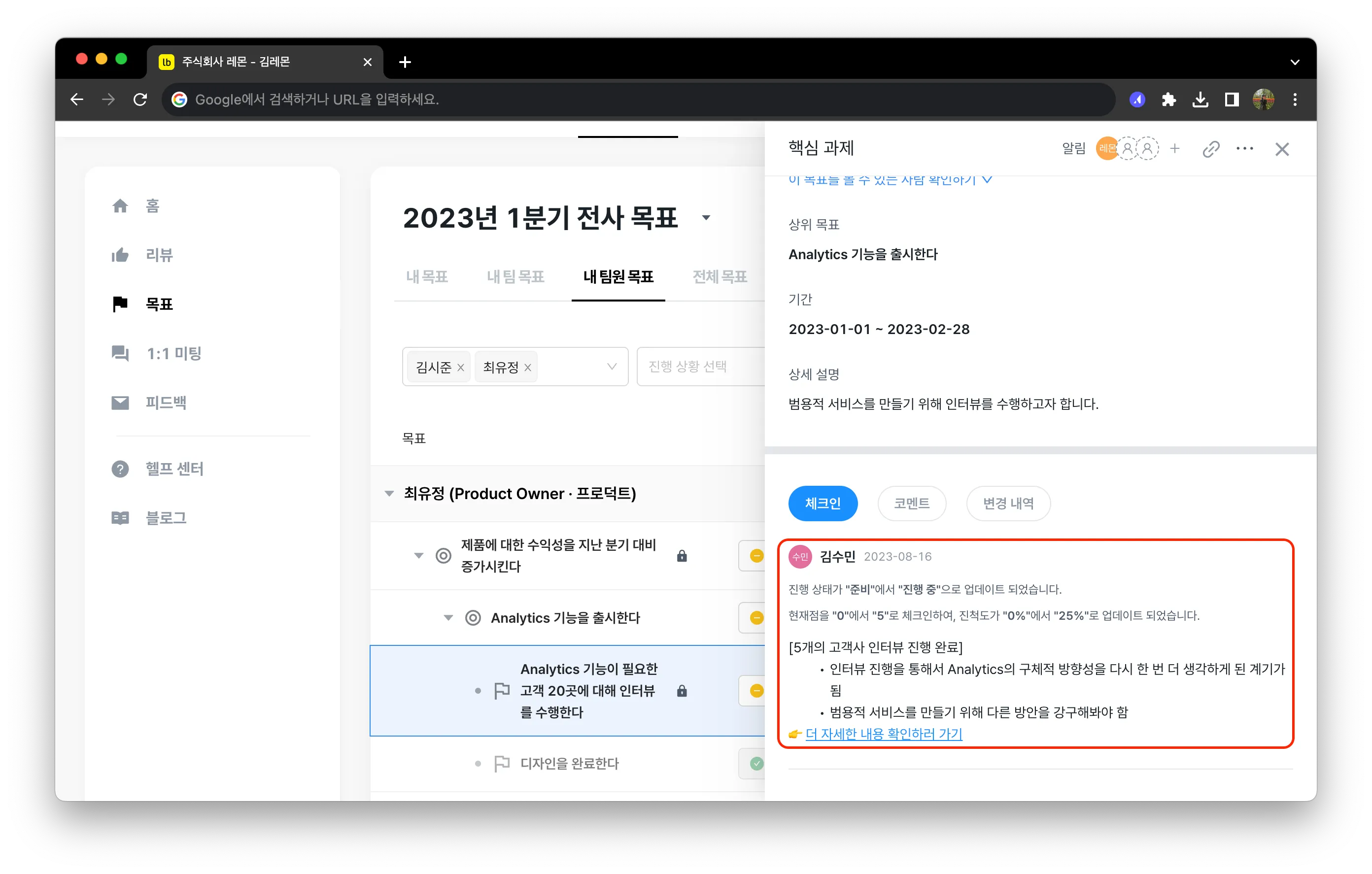Switch to 내 팀 목표 tab
Screen dimensions: 1372x874
pos(515,277)
